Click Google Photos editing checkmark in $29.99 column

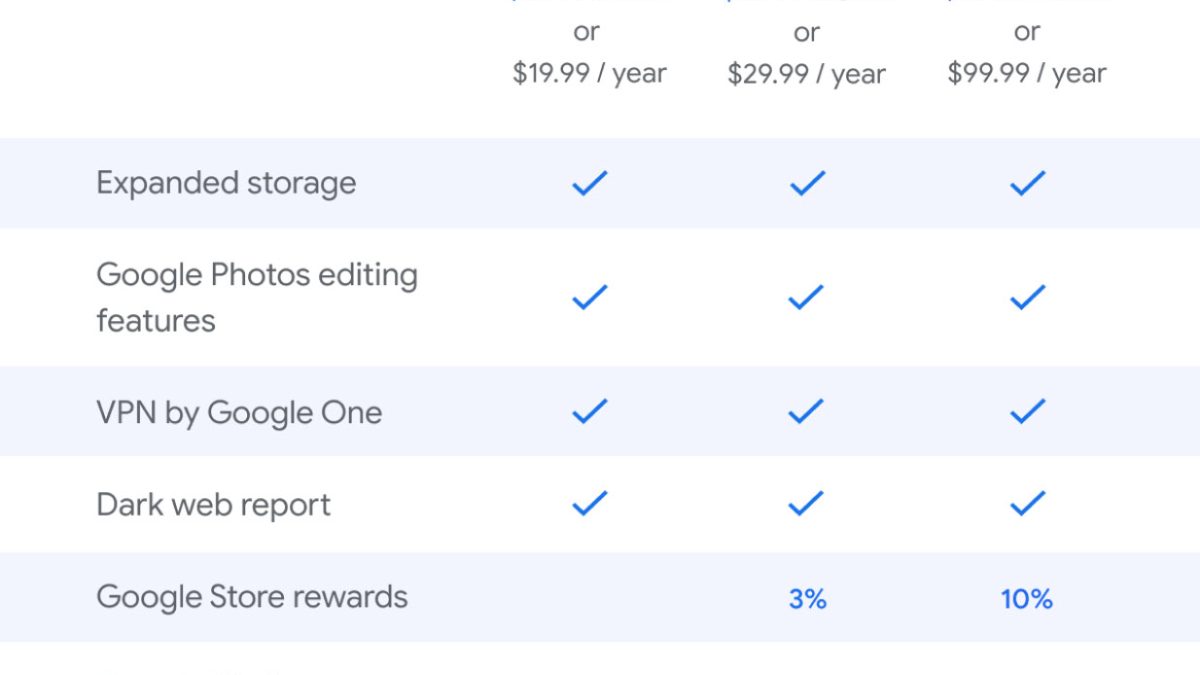point(807,297)
